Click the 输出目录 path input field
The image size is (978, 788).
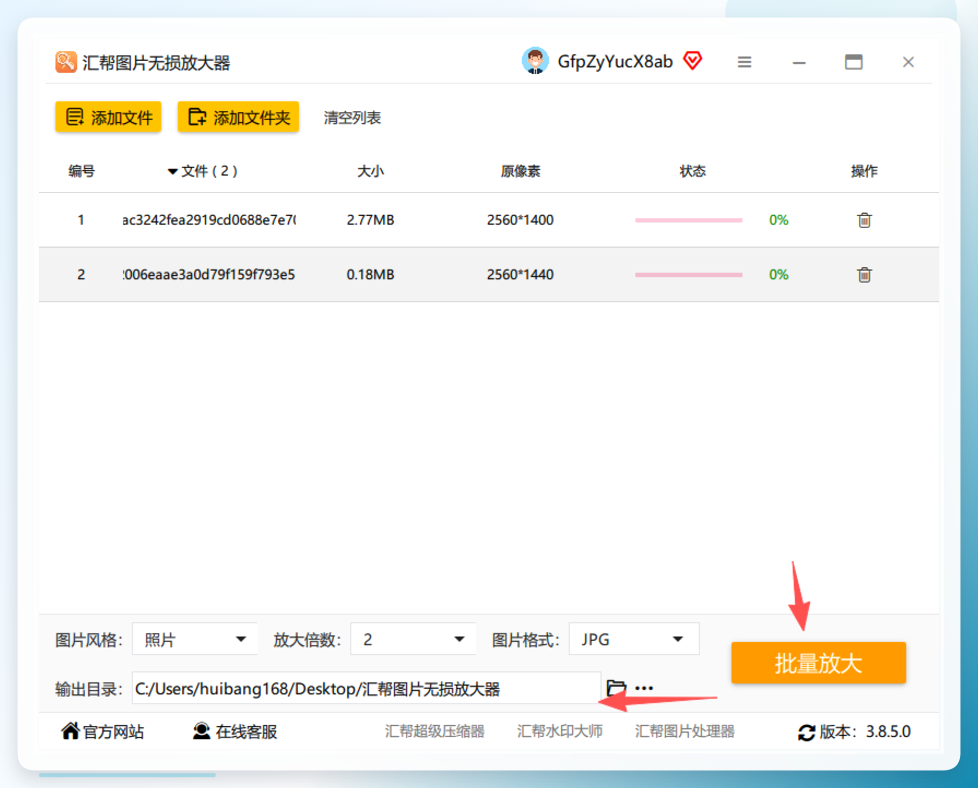366,688
